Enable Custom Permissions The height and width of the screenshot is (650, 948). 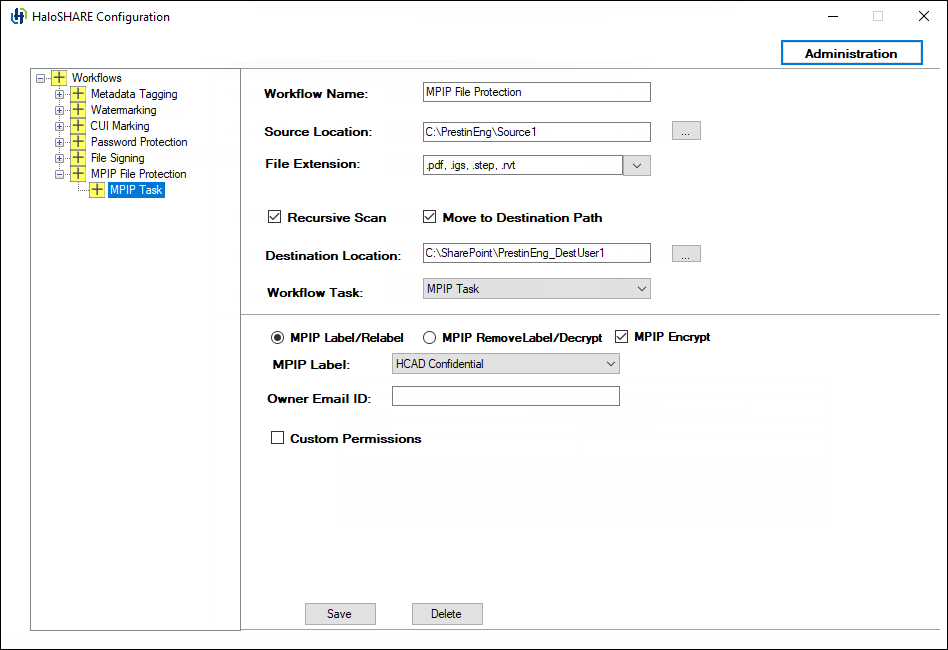278,437
